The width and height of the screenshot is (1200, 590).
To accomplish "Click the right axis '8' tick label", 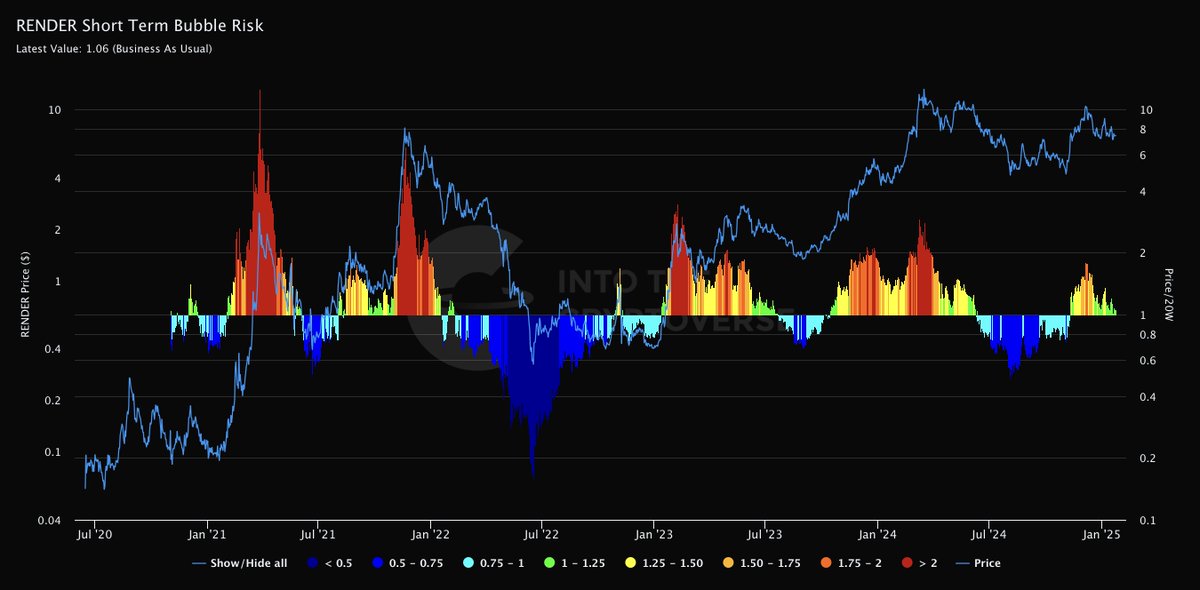I will (1143, 130).
